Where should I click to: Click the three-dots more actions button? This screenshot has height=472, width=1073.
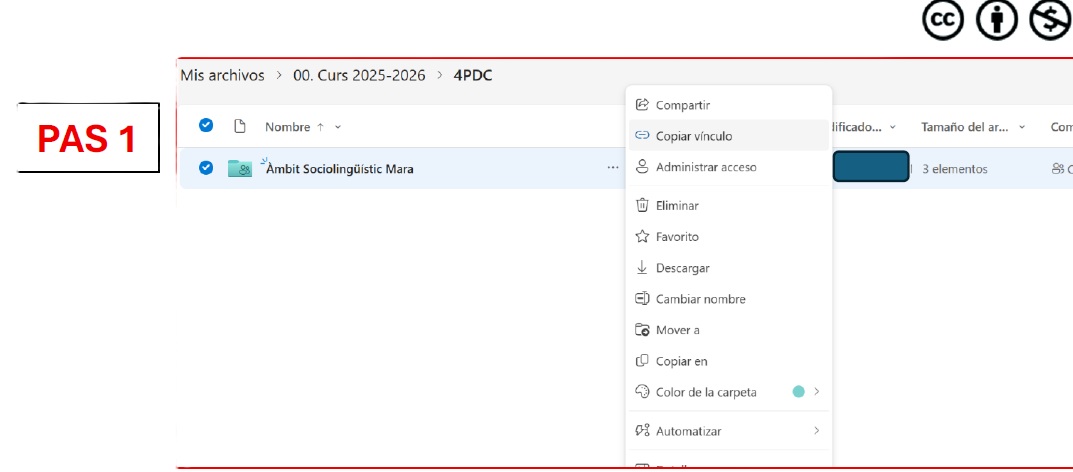click(x=612, y=168)
